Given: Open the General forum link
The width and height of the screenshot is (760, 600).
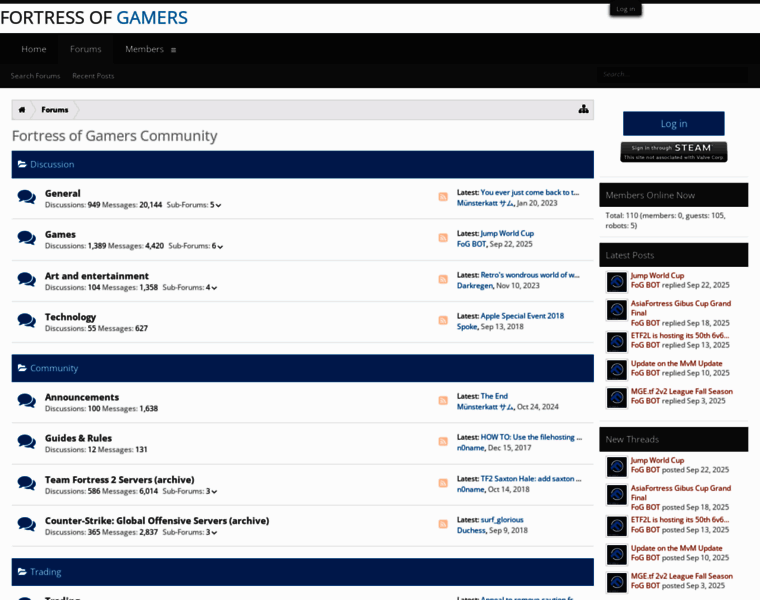Looking at the screenshot, I should click(x=63, y=193).
